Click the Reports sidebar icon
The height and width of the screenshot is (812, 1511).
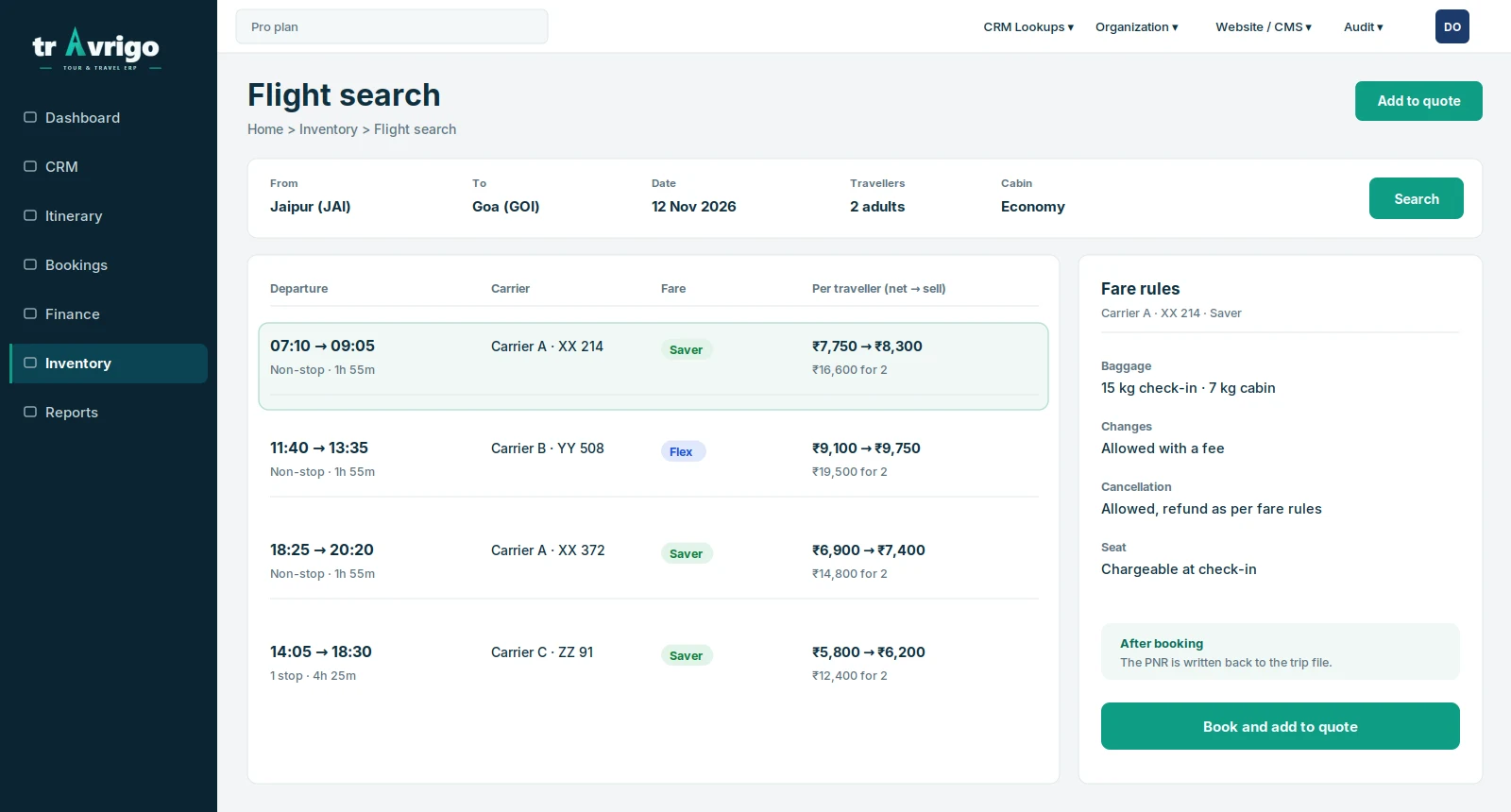tap(30, 412)
